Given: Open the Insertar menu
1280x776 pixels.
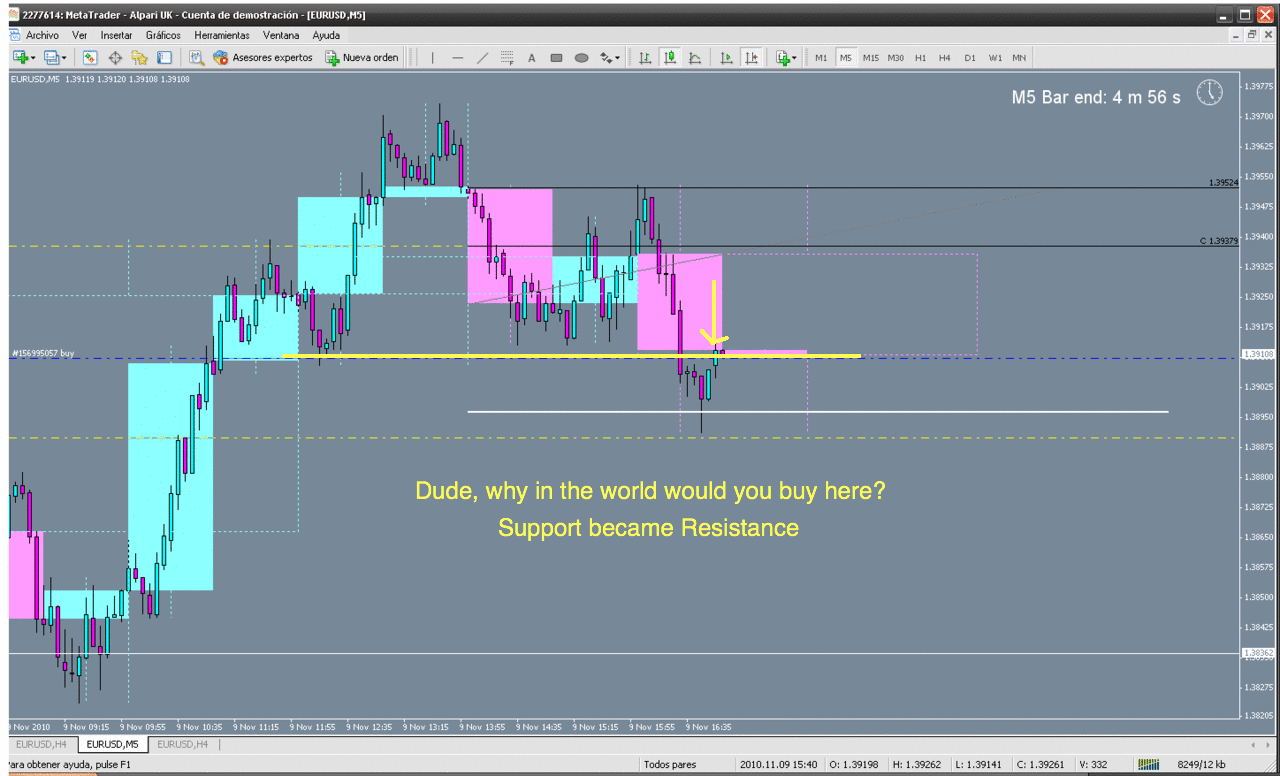Looking at the screenshot, I should point(117,35).
